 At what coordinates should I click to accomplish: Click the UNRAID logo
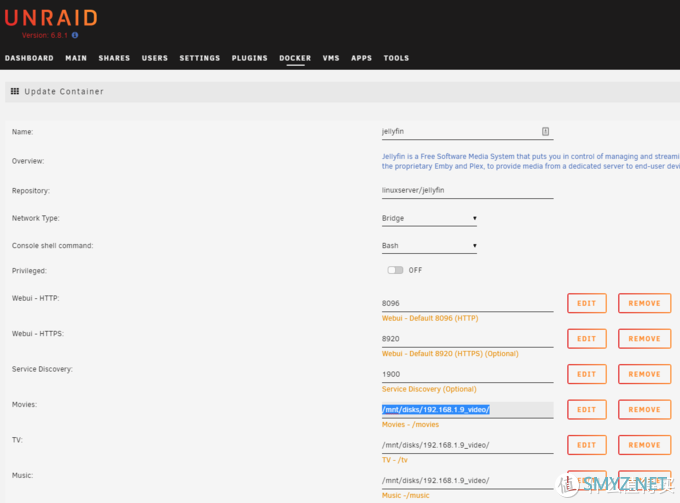(51, 18)
